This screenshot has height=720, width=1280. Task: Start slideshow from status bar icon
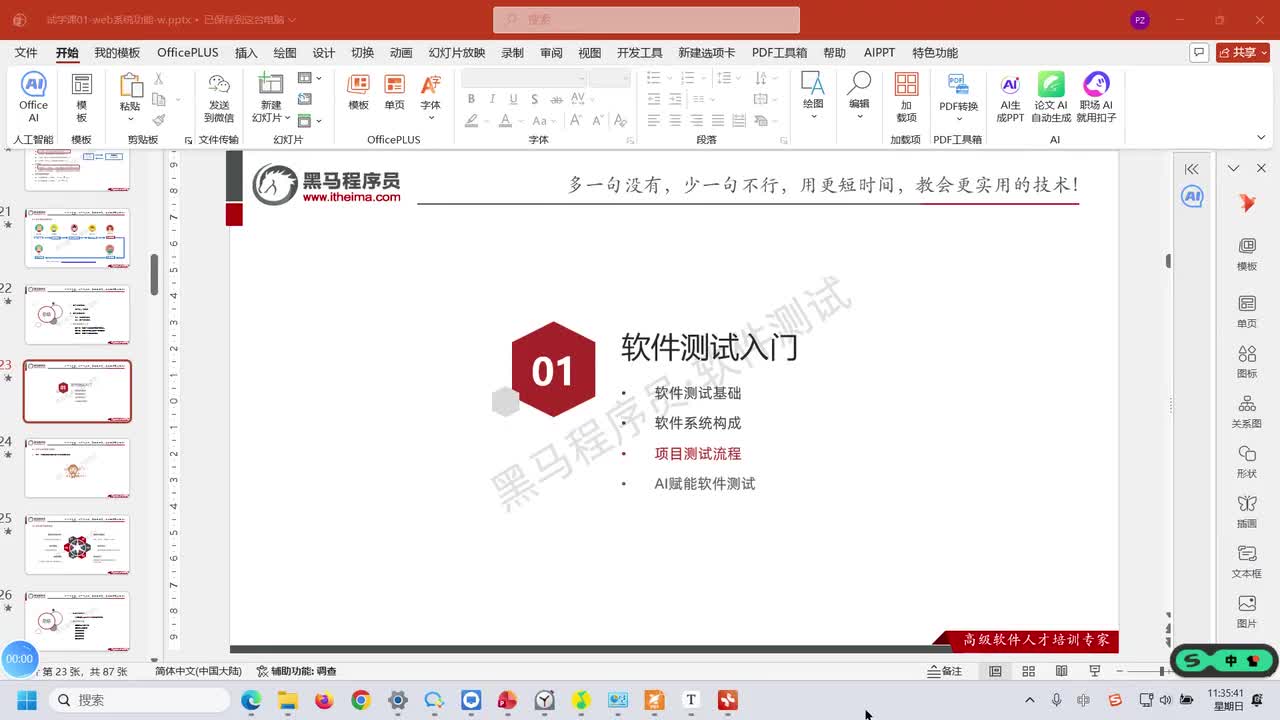pyautogui.click(x=1095, y=671)
